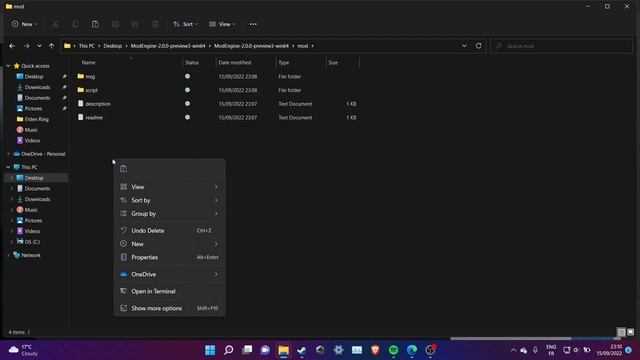Open the Windows Start menu
The width and height of the screenshot is (640, 360).
210,350
